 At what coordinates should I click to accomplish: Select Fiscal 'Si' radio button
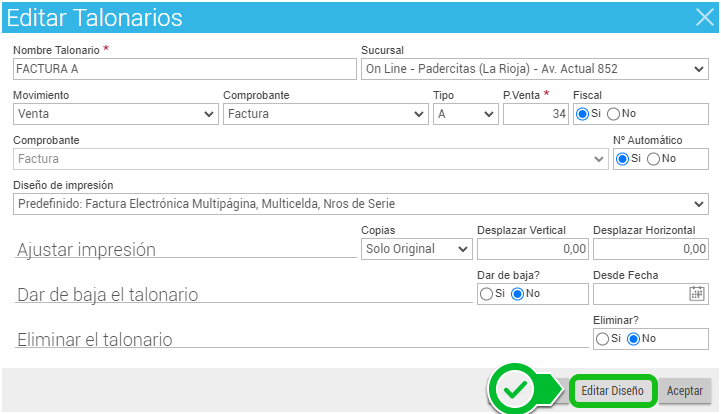point(582,114)
